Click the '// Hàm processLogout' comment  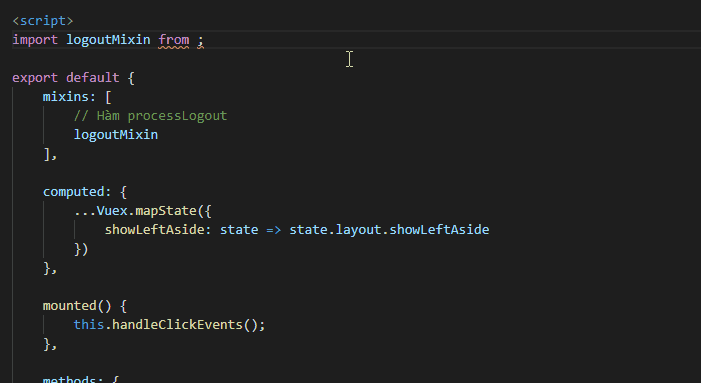click(x=150, y=116)
